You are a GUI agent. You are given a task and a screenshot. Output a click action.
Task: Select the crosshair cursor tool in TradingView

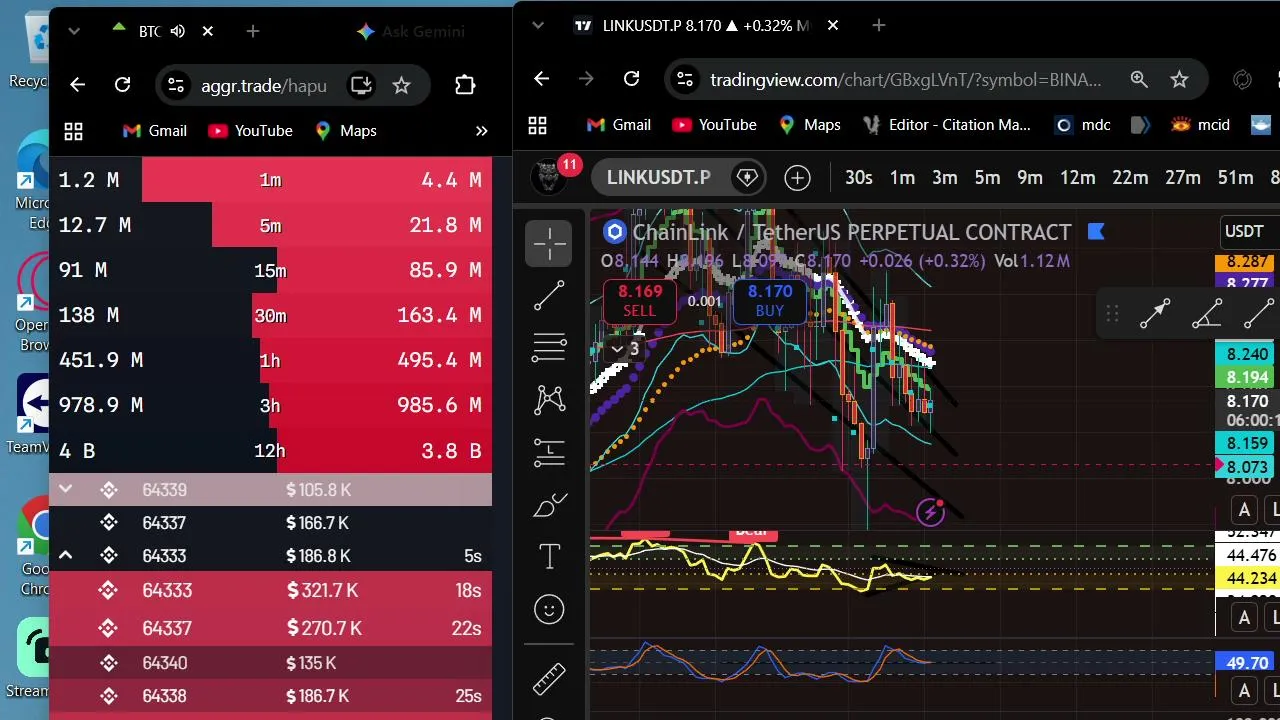click(549, 244)
